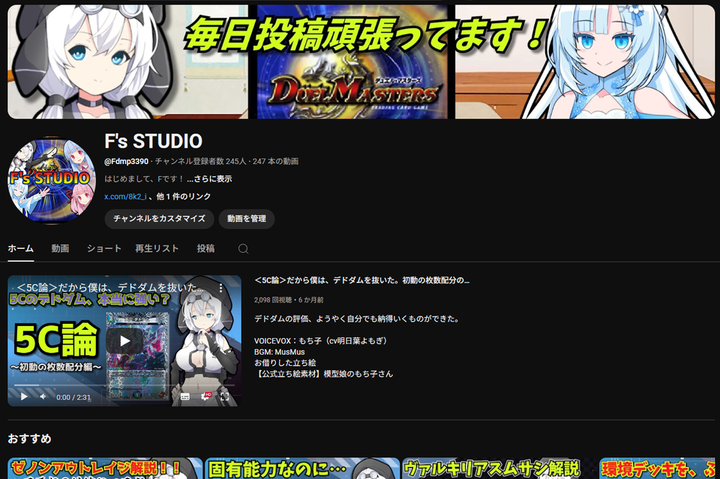Click the BGM: MusMus description line
720x479 pixels.
[x=279, y=352]
